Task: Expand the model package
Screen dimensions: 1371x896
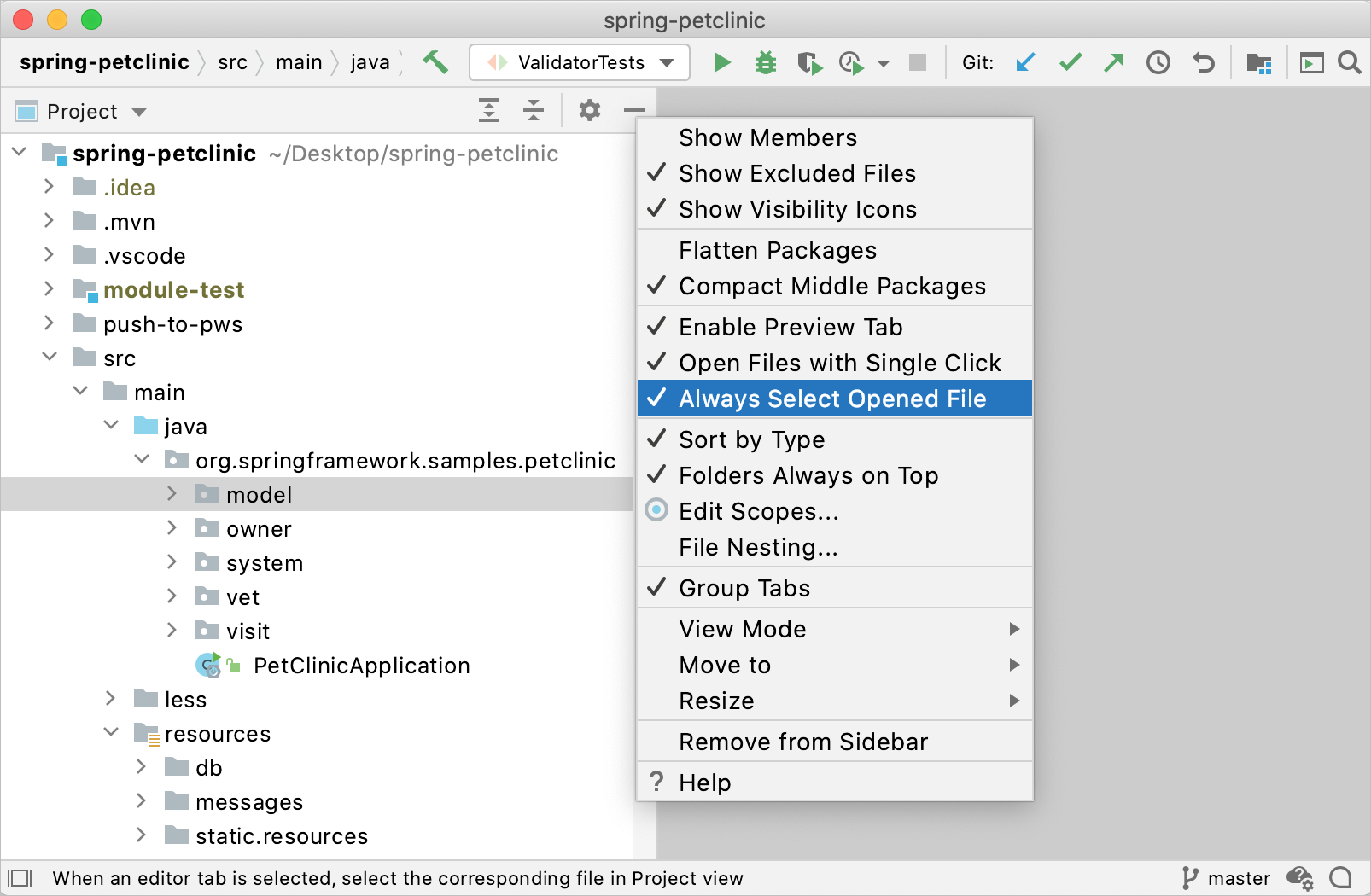Action: point(172,494)
